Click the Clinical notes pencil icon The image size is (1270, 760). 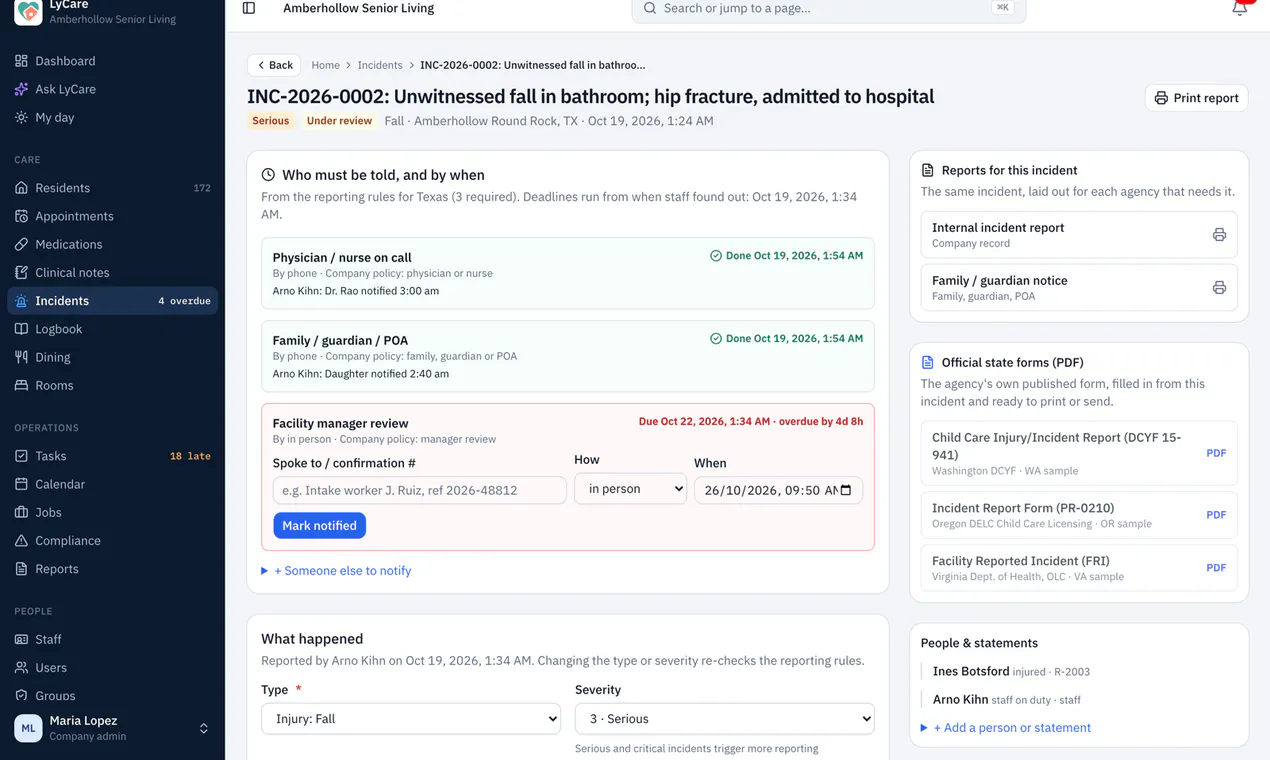(x=21, y=272)
